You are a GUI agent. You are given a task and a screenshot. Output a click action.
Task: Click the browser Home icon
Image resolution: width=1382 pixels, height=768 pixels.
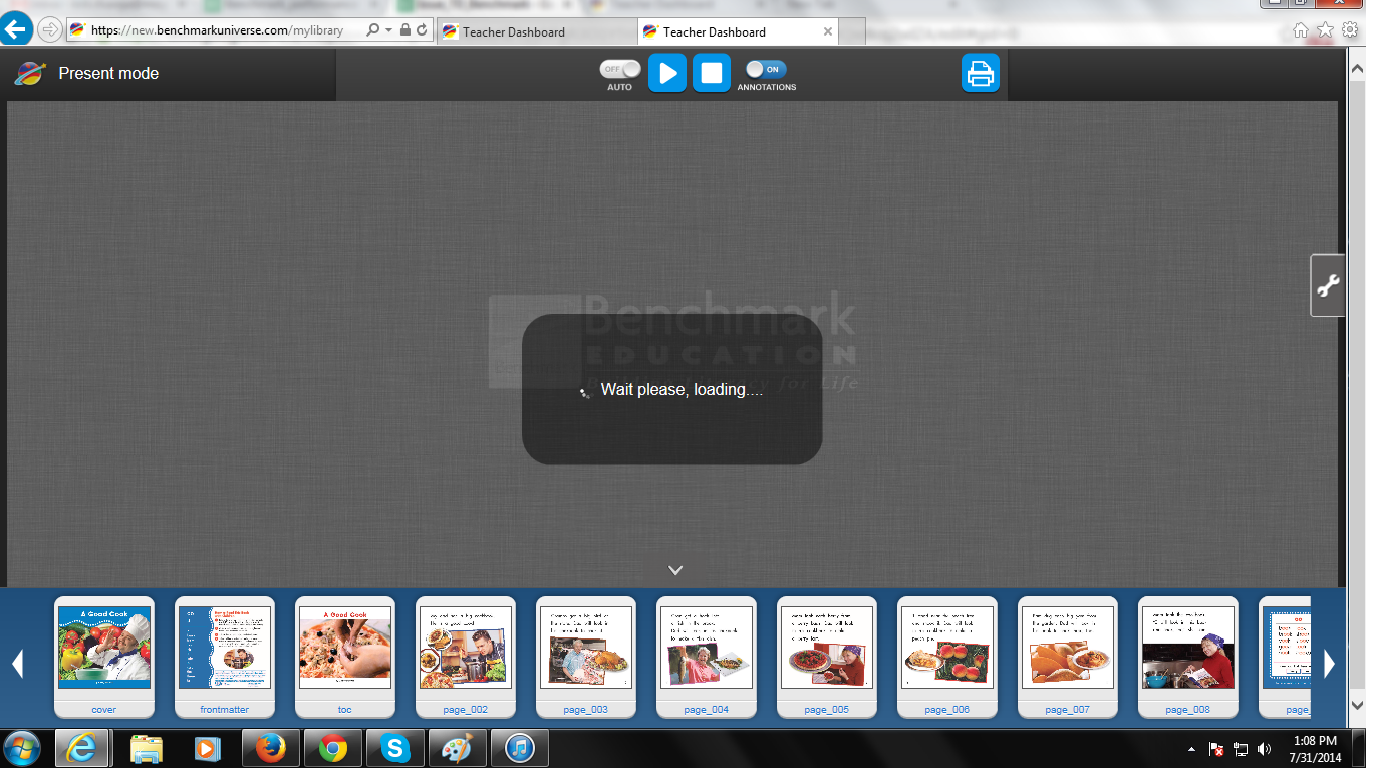pyautogui.click(x=1301, y=30)
